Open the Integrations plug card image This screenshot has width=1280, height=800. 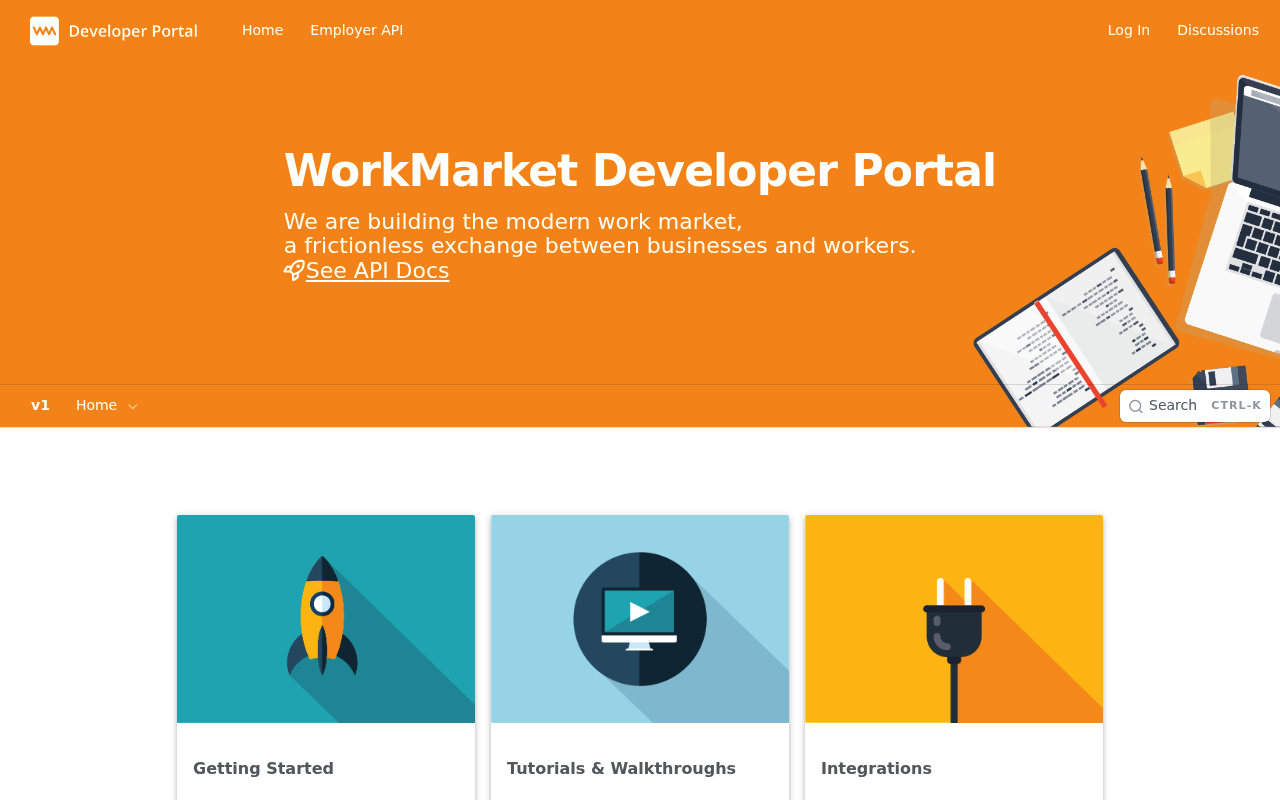[954, 619]
